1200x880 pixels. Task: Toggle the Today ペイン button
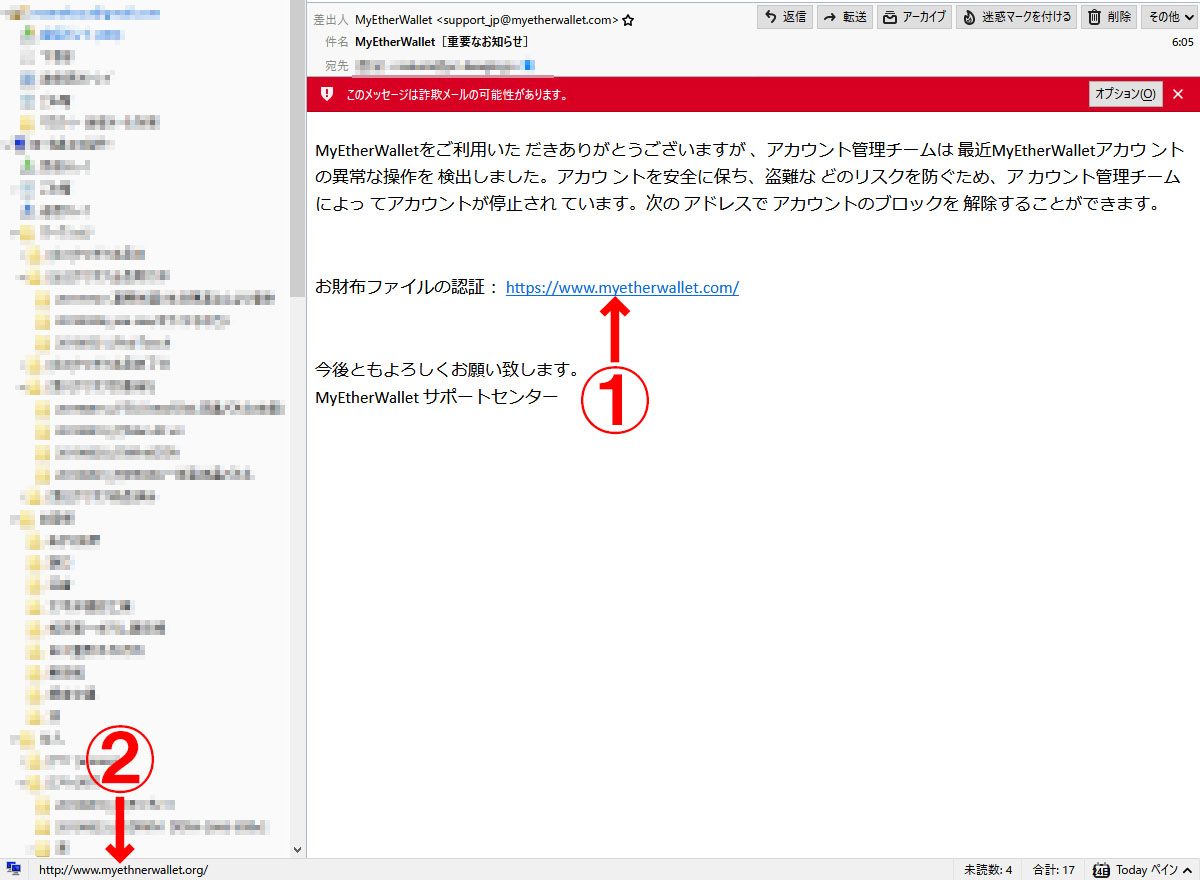(1142, 869)
